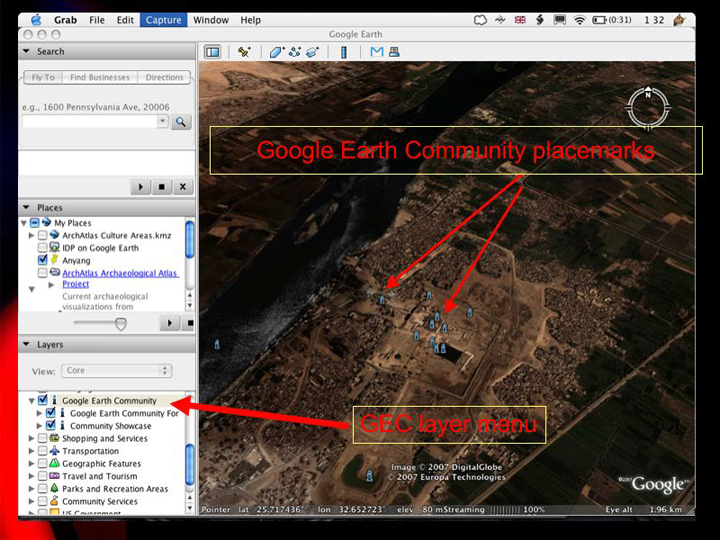The image size is (720, 540).
Task: Switch to the Directions tab
Action: point(164,77)
